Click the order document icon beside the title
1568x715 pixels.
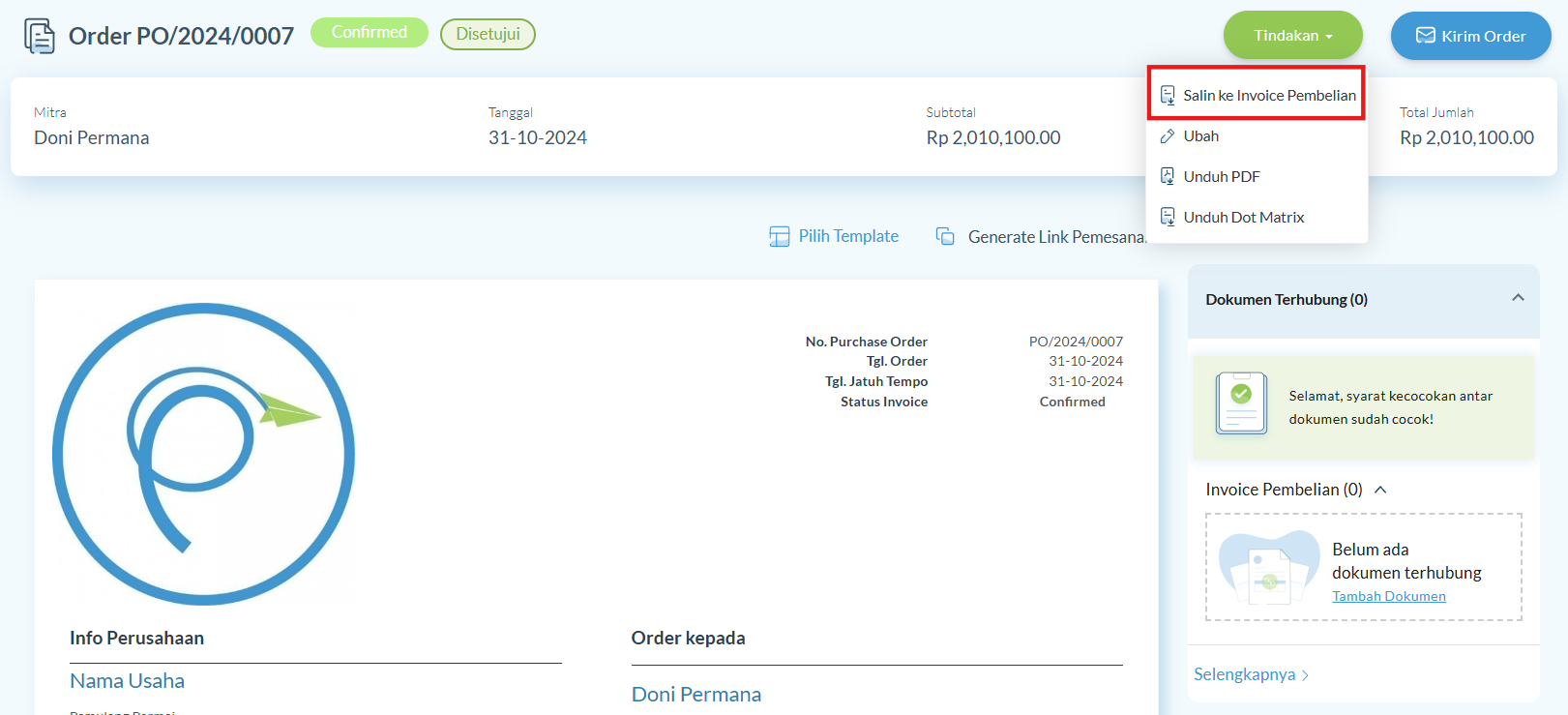tap(40, 36)
